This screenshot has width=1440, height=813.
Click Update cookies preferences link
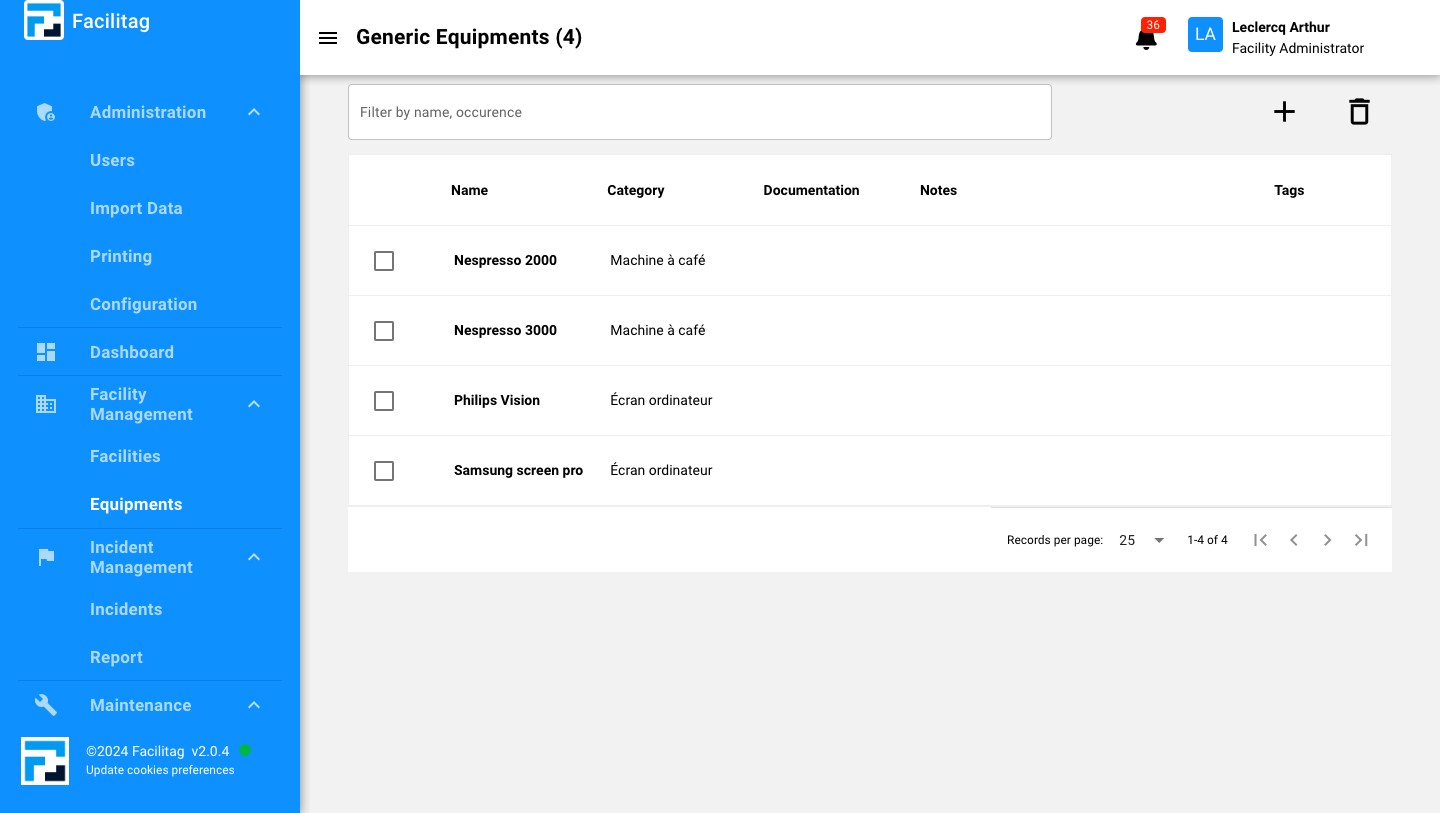[x=160, y=770]
